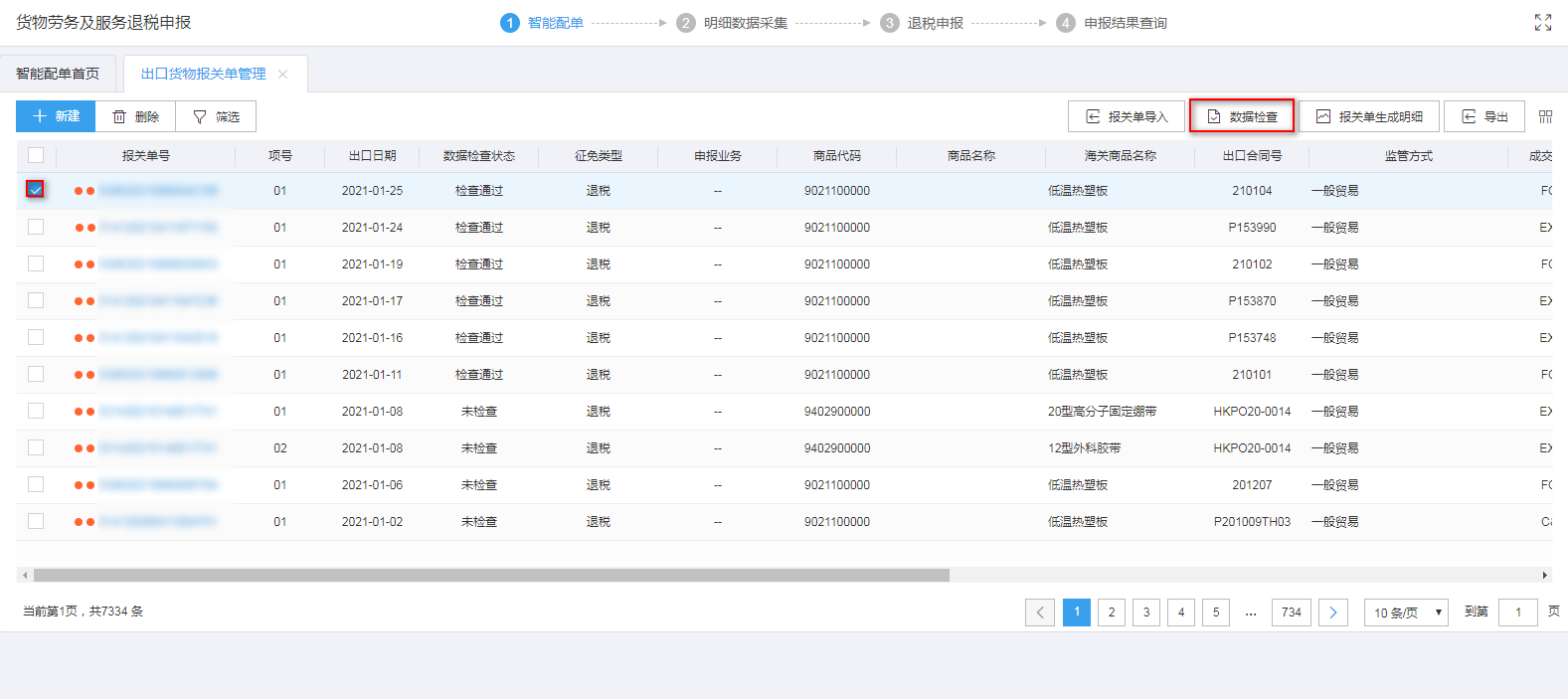Click 报关单生成明细 button
Image resolution: width=1568 pixels, height=699 pixels.
pyautogui.click(x=1368, y=116)
